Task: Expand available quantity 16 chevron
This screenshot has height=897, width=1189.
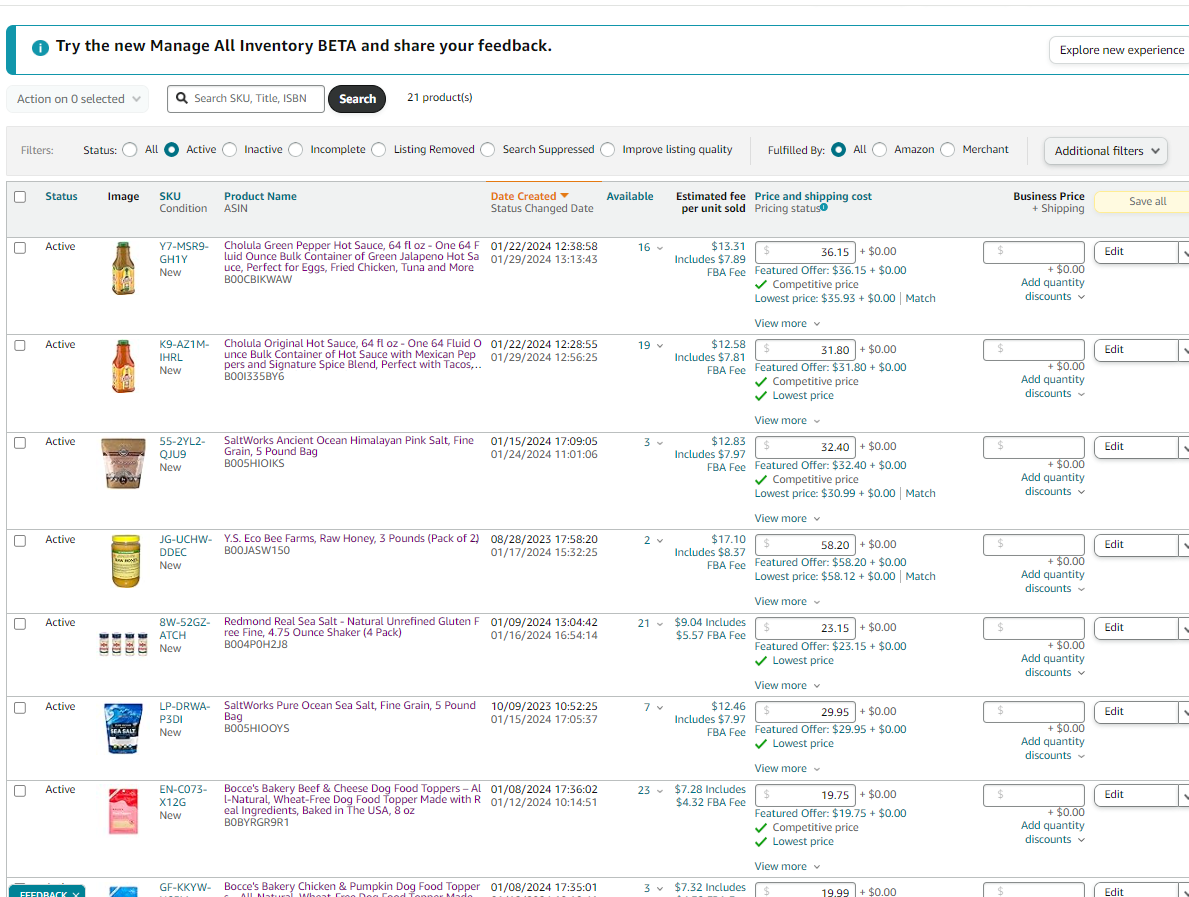Action: coord(660,248)
